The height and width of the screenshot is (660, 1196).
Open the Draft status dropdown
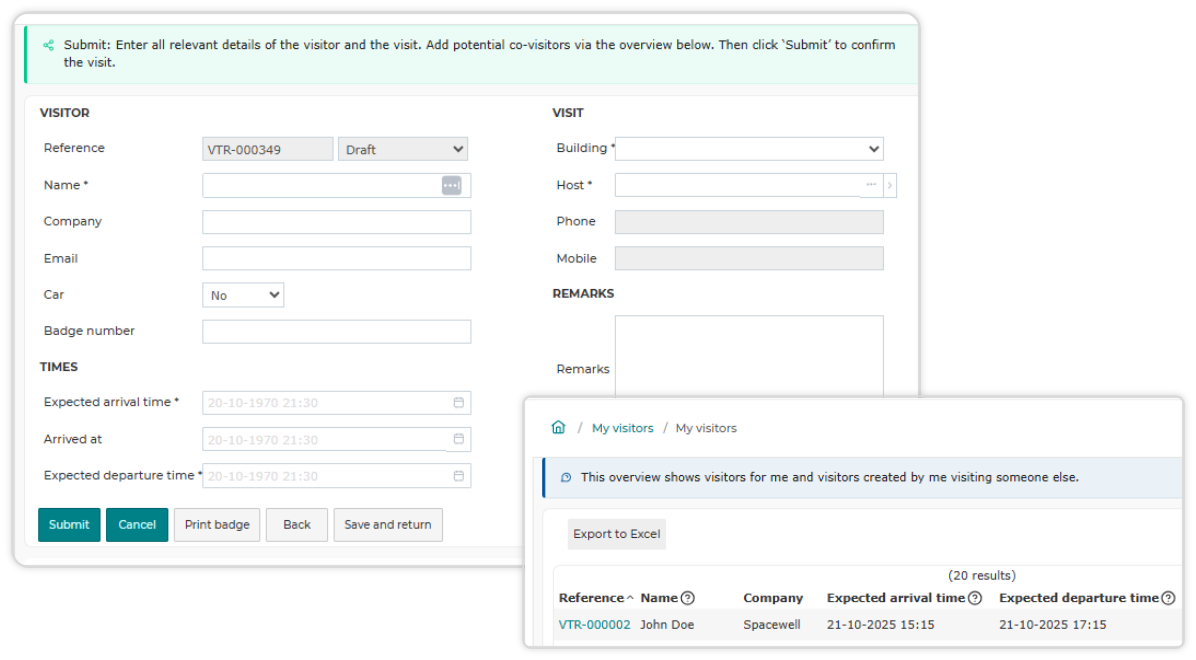pyautogui.click(x=403, y=149)
